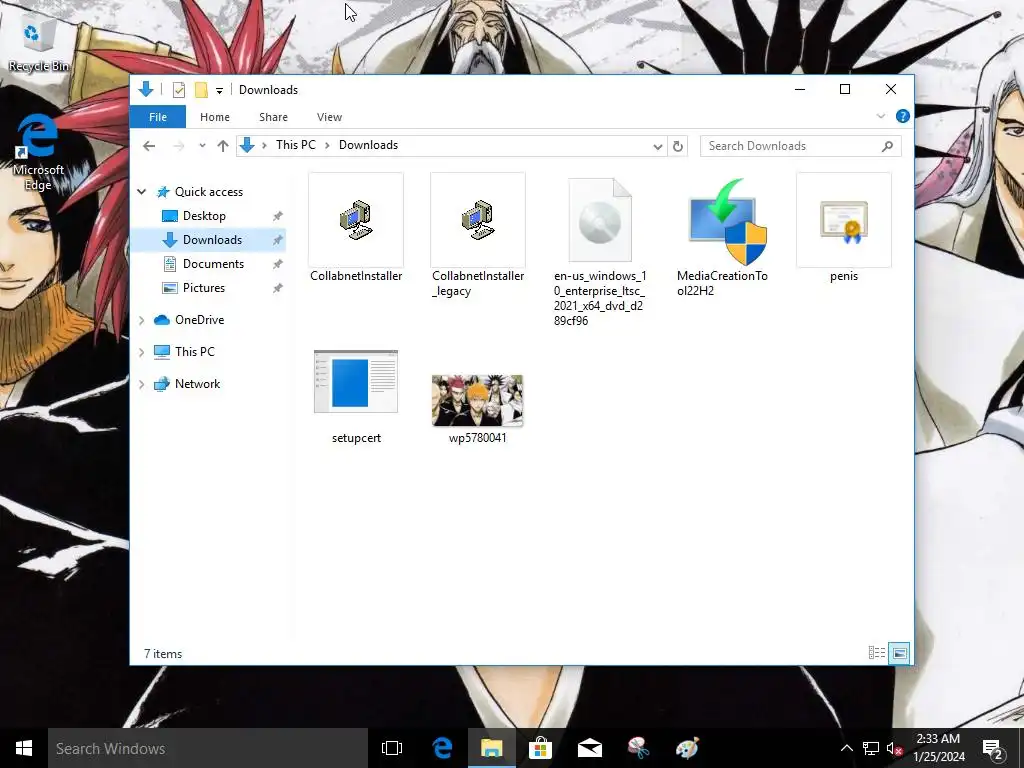Select the en-us_windows_10_enterprise ISO disc icon
Viewport: 1024px width, 768px height.
tap(600, 220)
